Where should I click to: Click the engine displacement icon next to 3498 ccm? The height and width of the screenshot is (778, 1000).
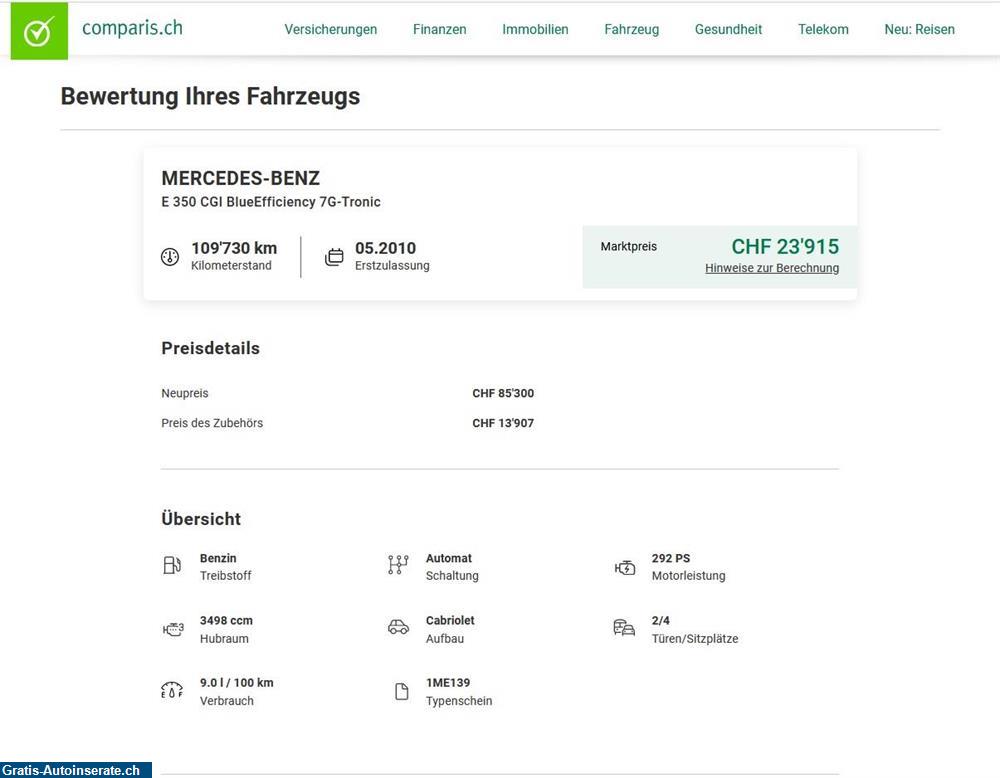173,629
